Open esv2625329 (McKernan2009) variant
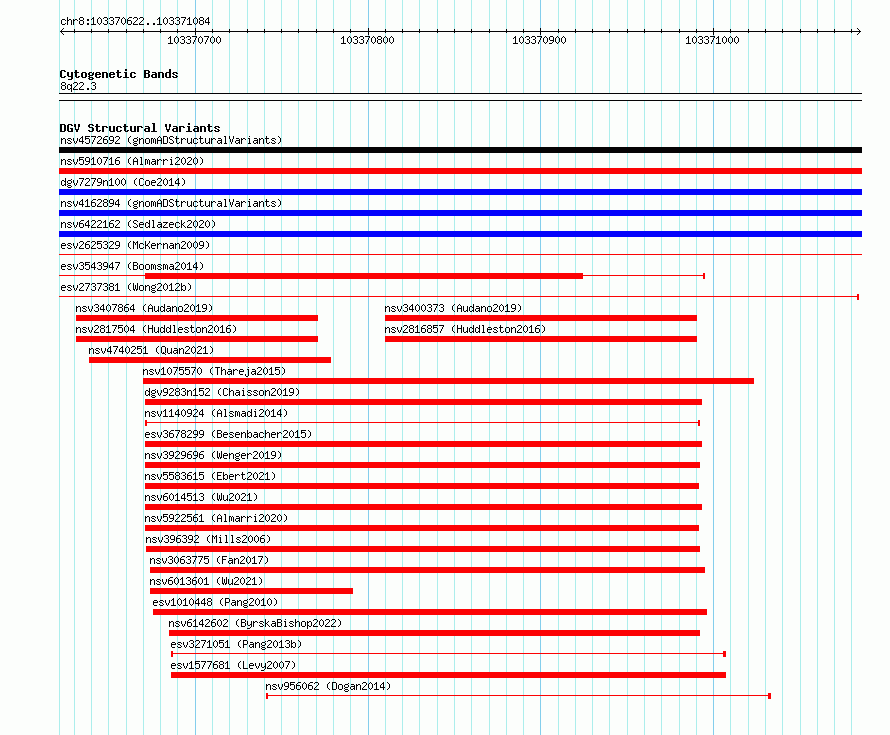 tap(135, 245)
